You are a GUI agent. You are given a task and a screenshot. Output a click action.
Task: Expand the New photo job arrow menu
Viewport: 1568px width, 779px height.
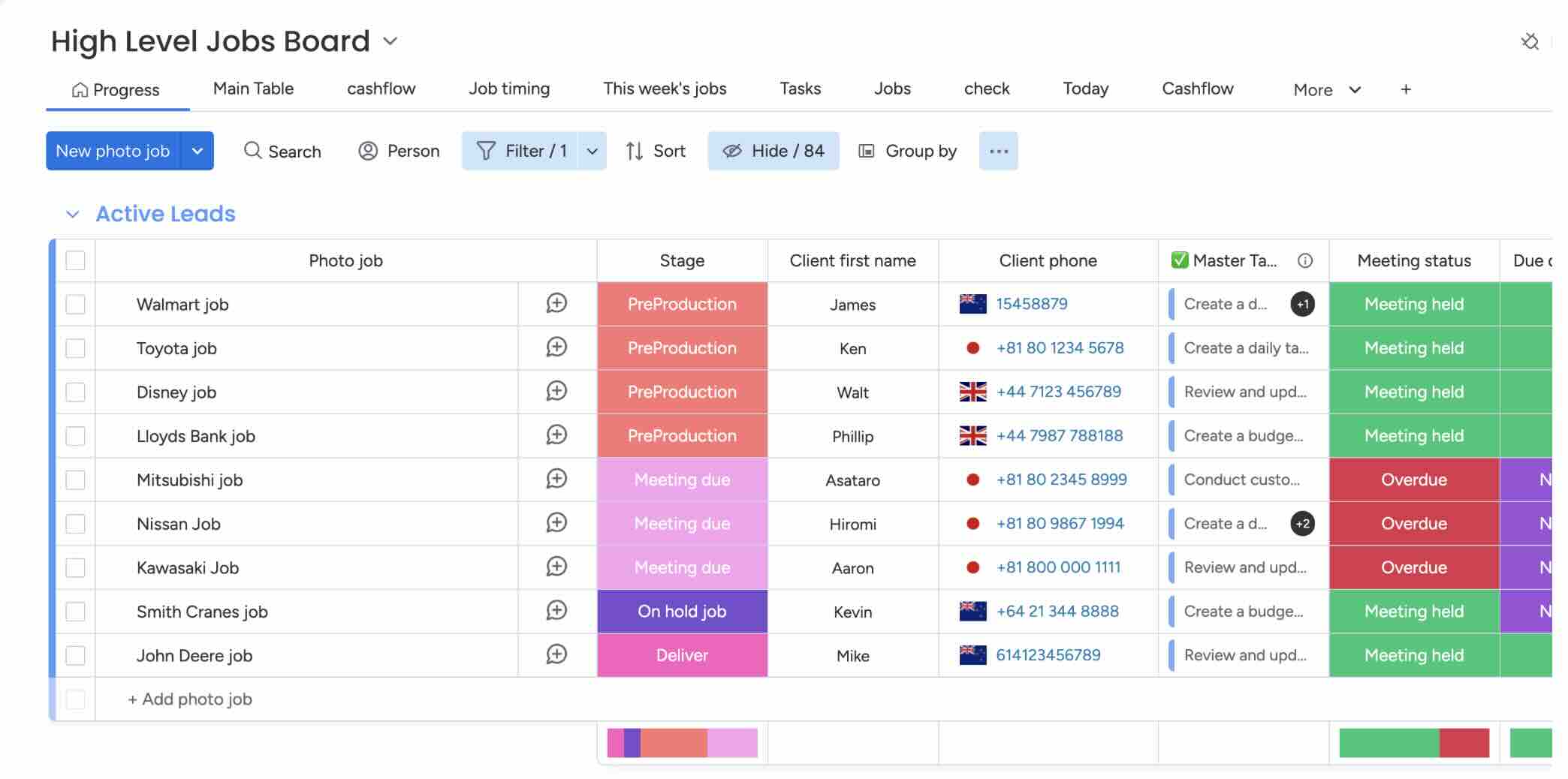click(198, 151)
